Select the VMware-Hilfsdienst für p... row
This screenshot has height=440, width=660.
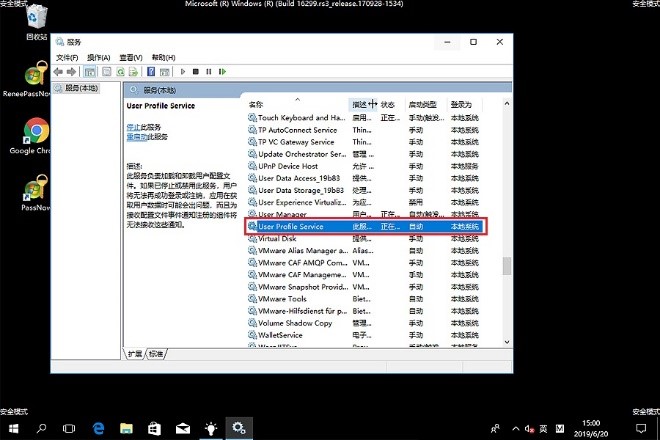click(364, 311)
